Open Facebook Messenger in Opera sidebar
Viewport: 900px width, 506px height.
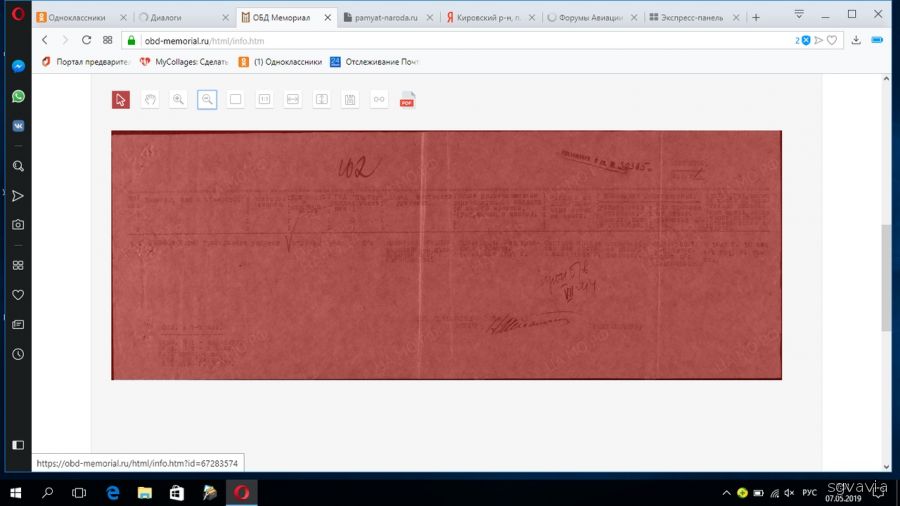pyautogui.click(x=18, y=66)
